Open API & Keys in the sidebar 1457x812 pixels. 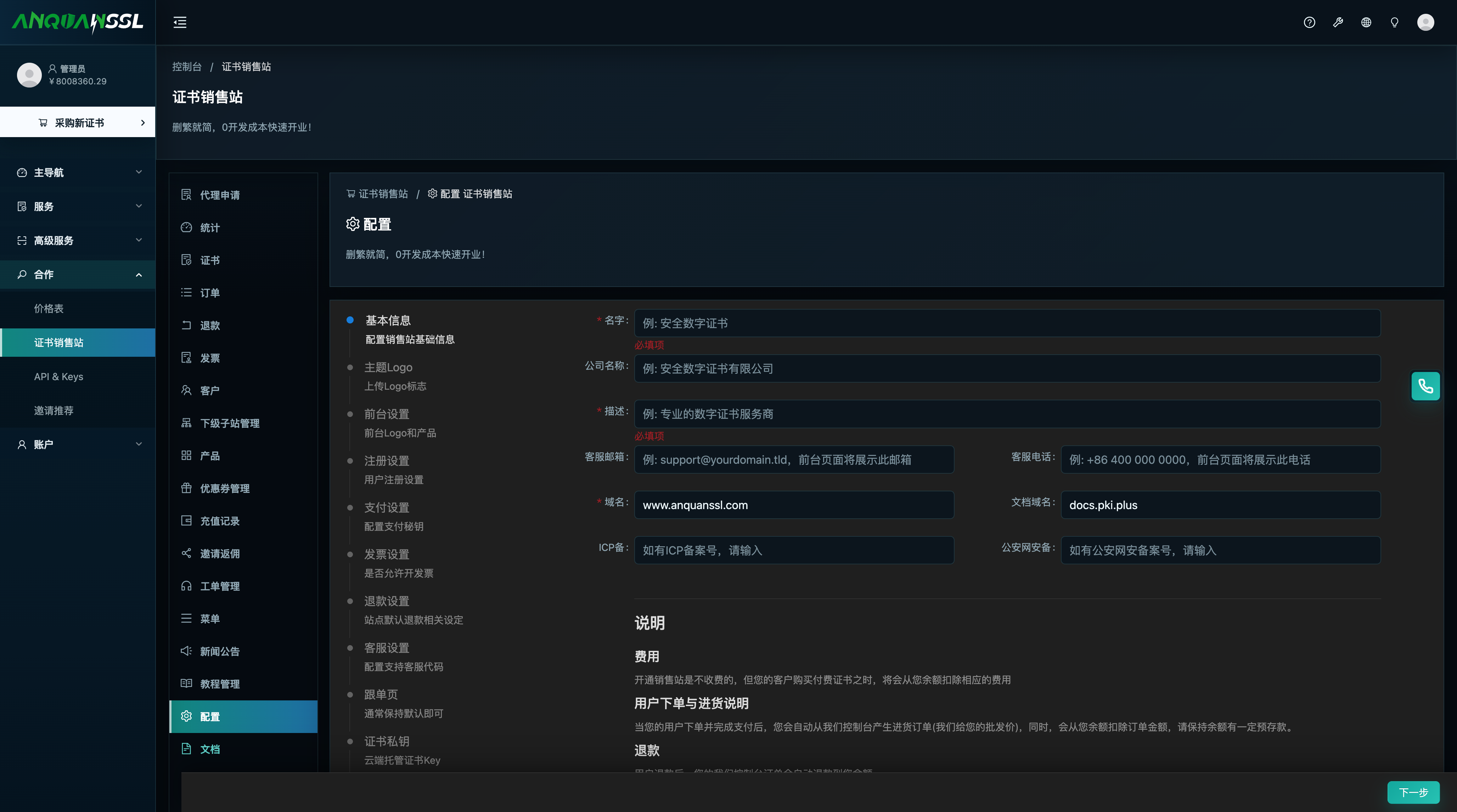click(x=78, y=377)
